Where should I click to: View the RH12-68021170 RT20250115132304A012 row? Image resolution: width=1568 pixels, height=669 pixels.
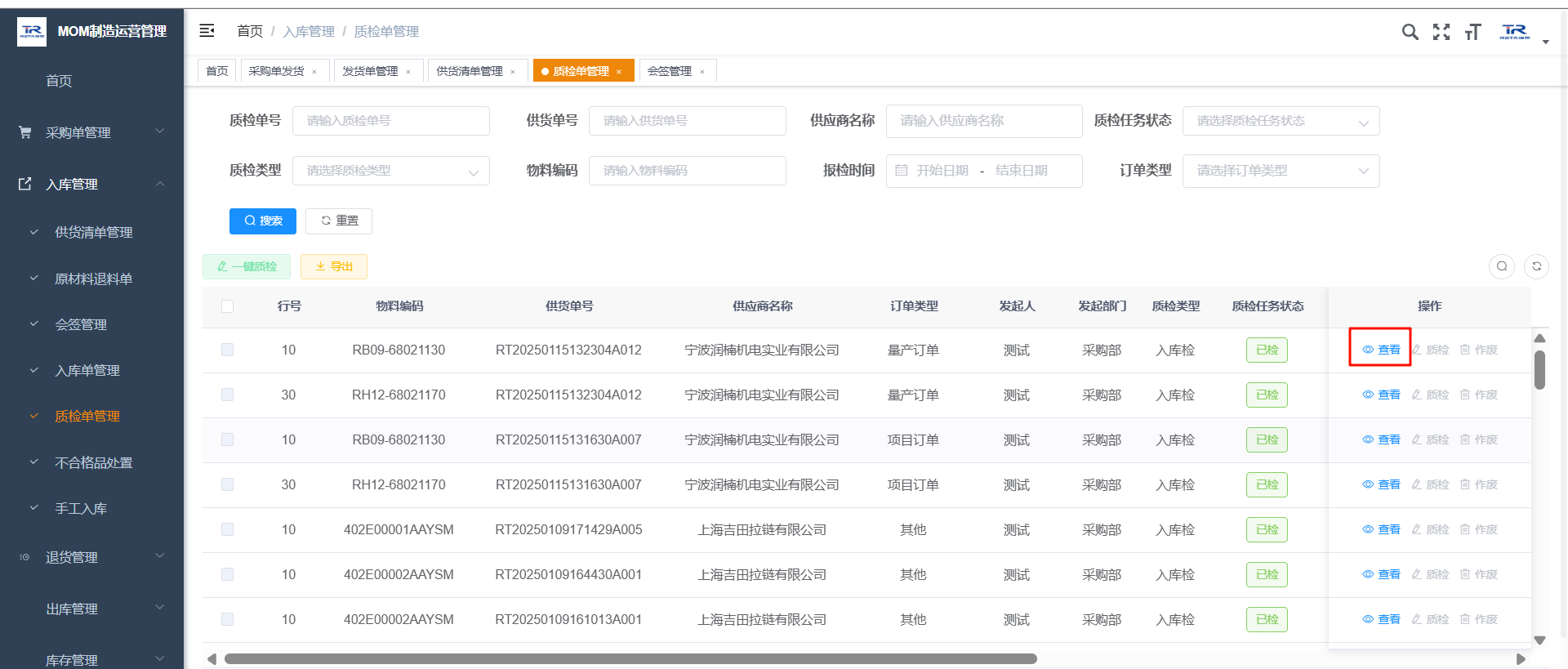tap(1381, 395)
